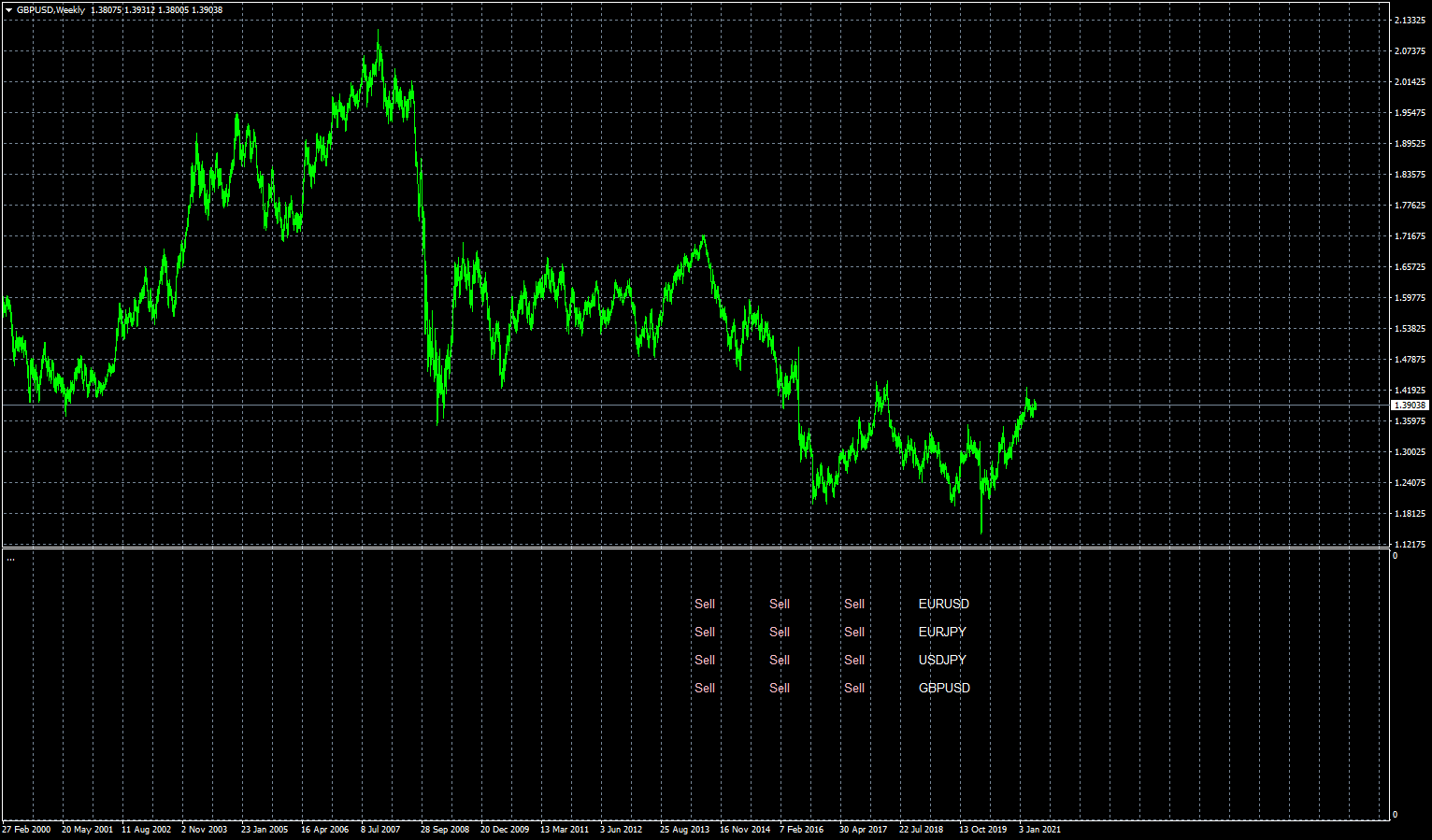This screenshot has width=1432, height=840.
Task: Click the 30 Apr 2017 date label
Action: coord(864,829)
